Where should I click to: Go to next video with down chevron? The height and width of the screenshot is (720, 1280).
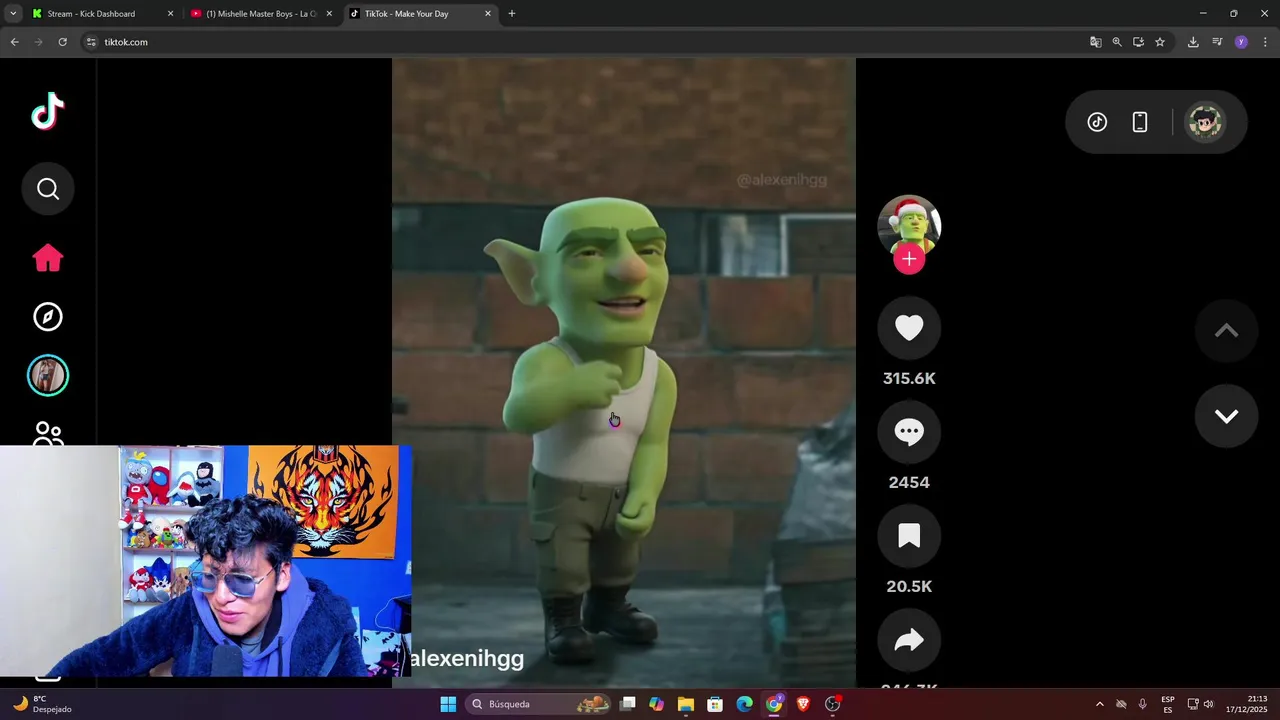click(x=1226, y=416)
